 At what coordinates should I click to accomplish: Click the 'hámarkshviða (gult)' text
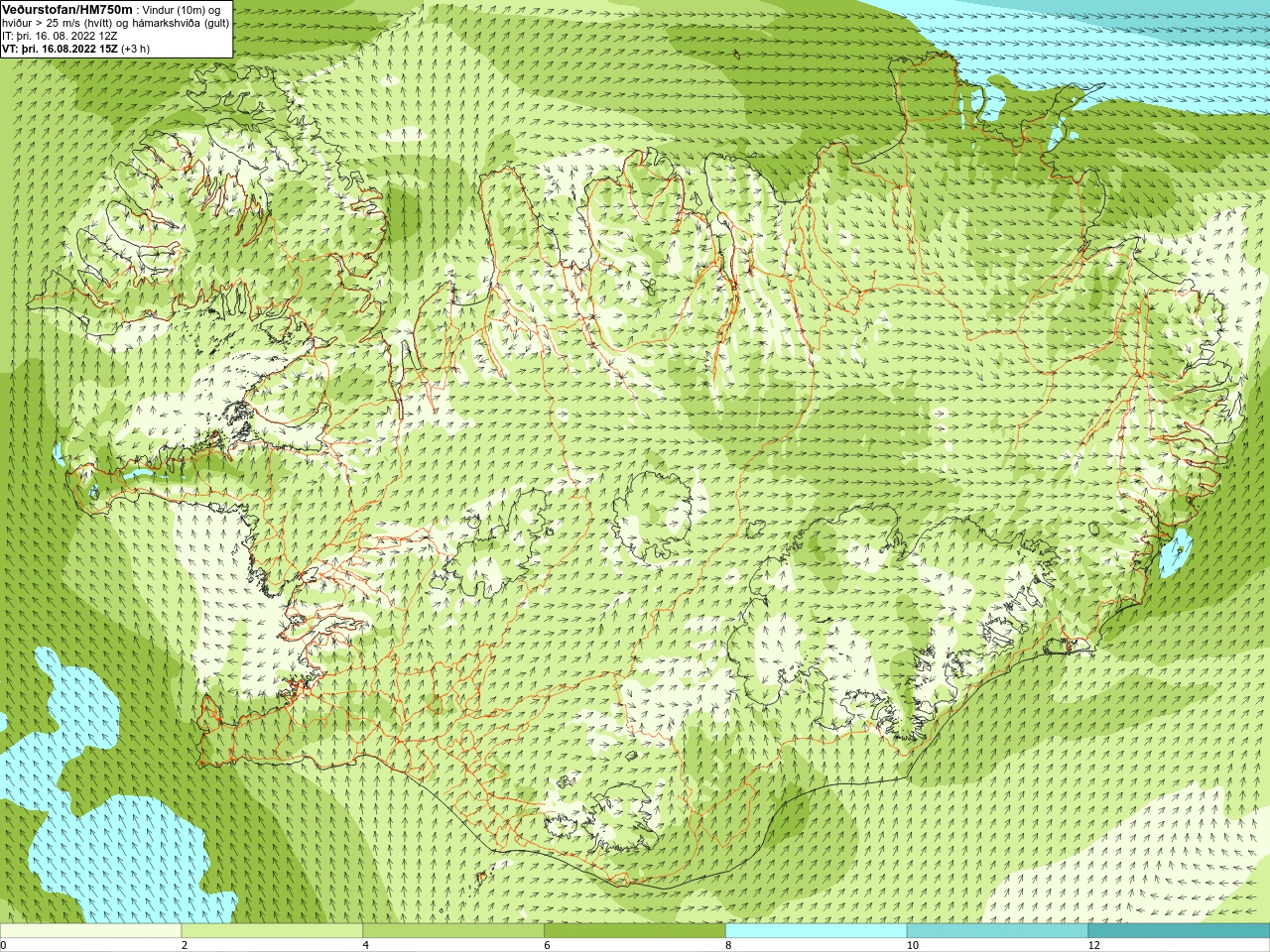(x=182, y=23)
